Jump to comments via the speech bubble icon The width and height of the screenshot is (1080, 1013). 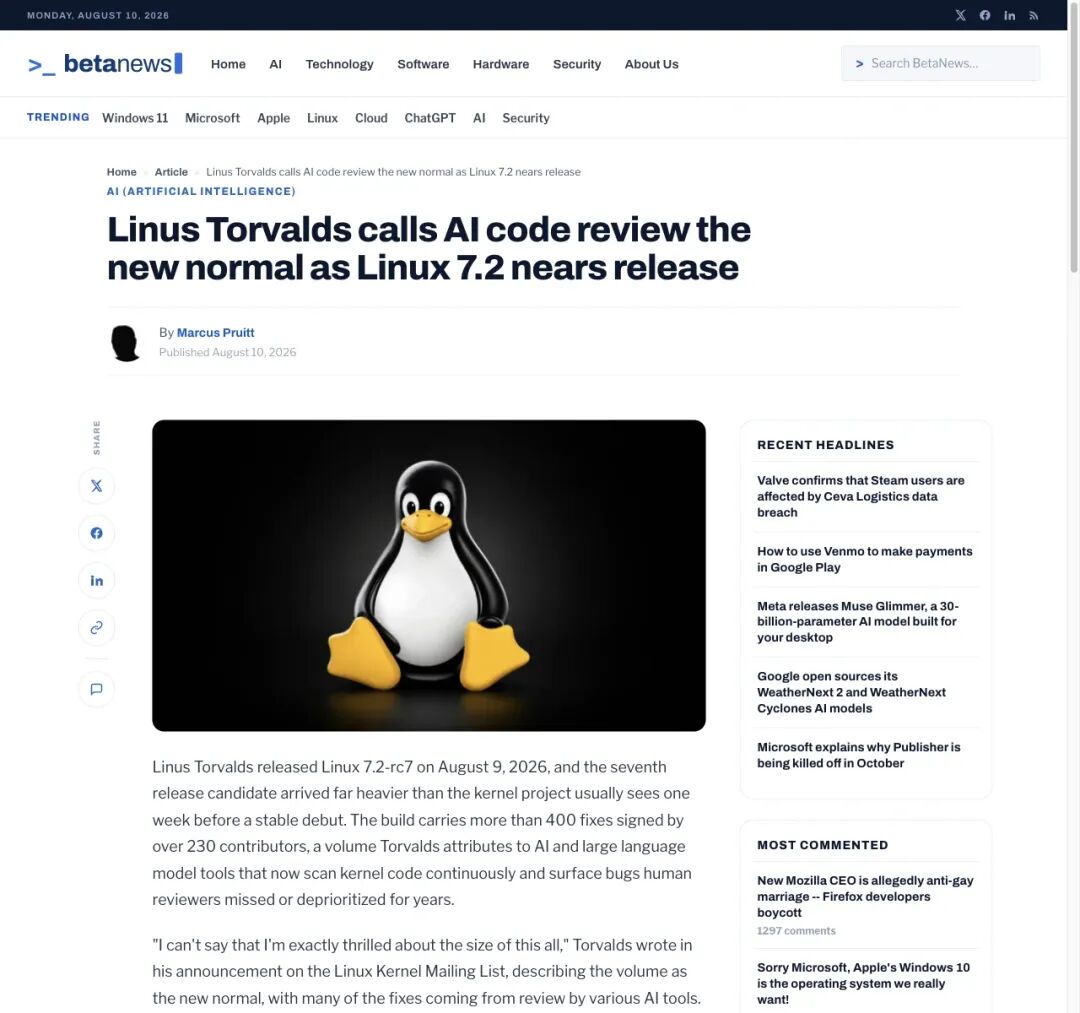(96, 689)
